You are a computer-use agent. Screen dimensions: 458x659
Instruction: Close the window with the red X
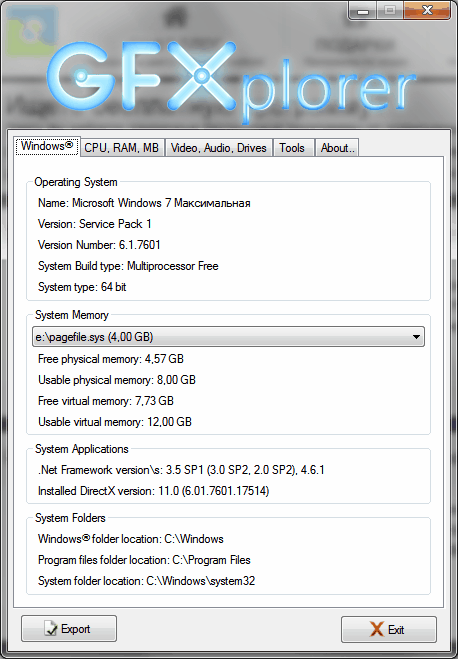[x=427, y=11]
